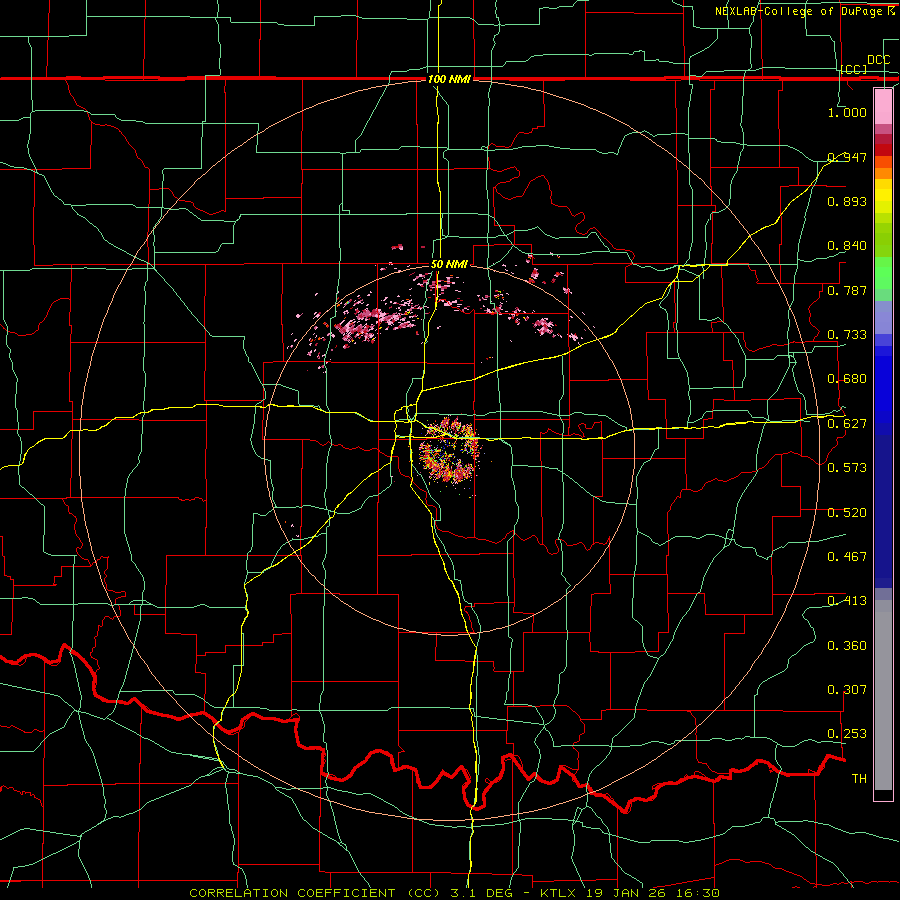The width and height of the screenshot is (900, 900).
Task: Click the CORRELATION COEFFICIENT (CC) footer text
Action: [x=315, y=893]
